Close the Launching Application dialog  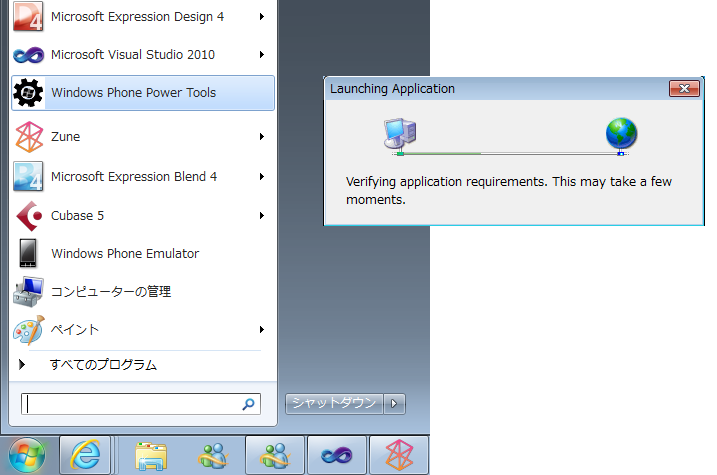(x=684, y=88)
